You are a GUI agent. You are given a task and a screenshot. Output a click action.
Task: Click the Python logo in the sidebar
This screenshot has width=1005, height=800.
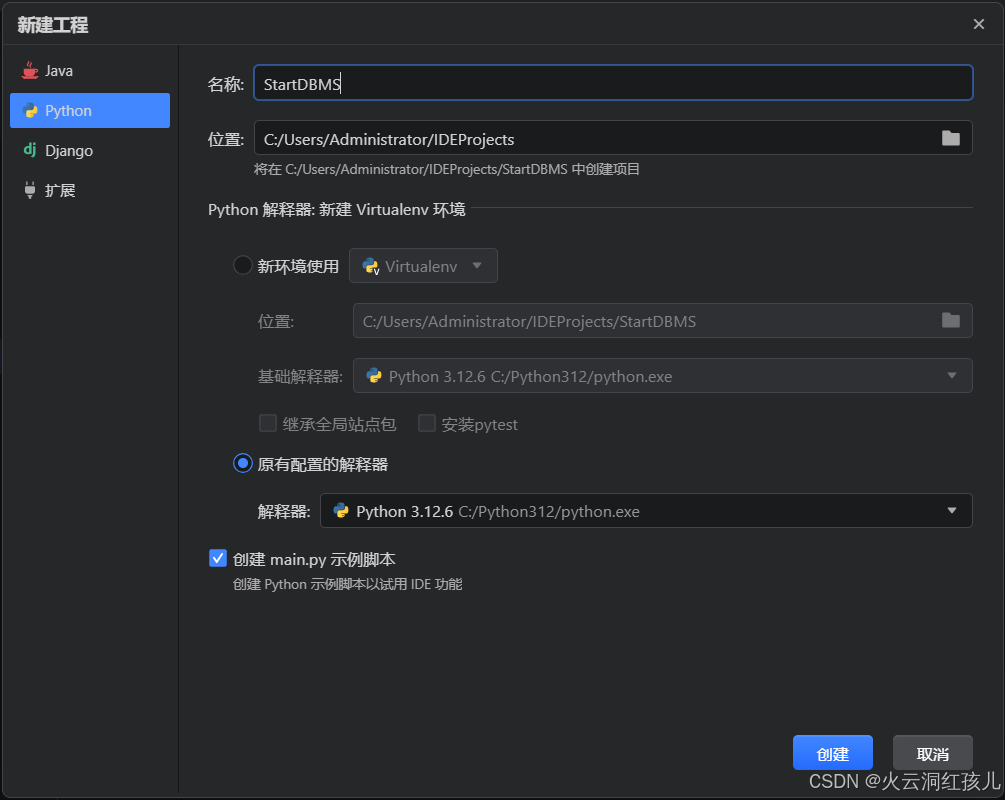pyautogui.click(x=30, y=110)
